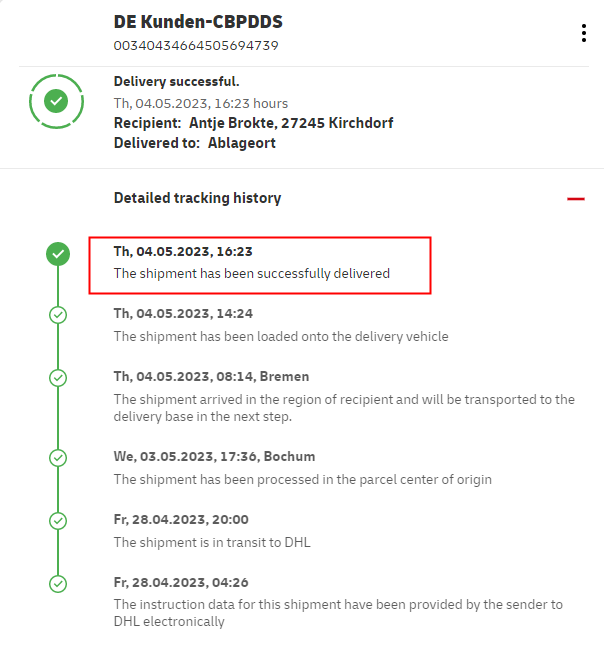The image size is (604, 670).
Task: Collapse tracking history with the red minus
Action: [575, 198]
